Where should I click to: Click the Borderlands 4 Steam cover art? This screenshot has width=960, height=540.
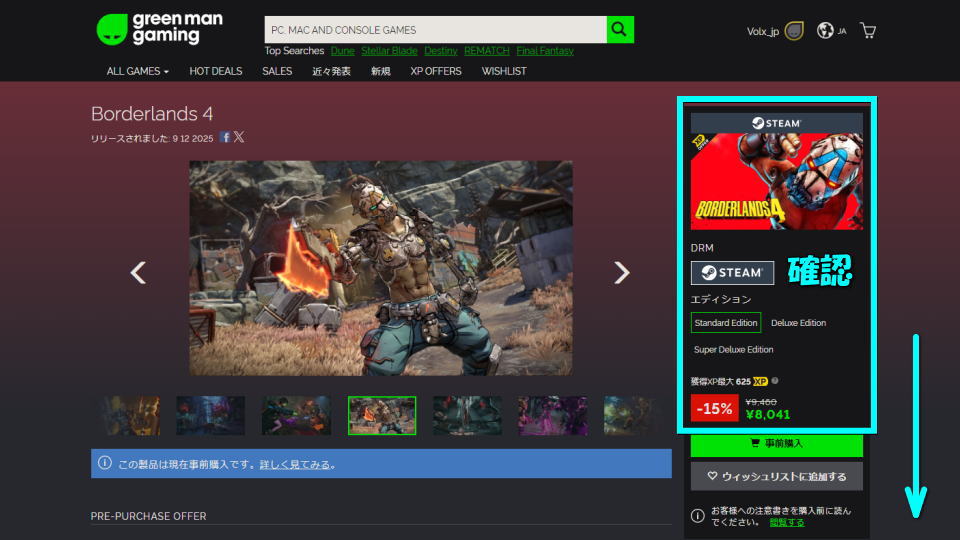coord(776,181)
